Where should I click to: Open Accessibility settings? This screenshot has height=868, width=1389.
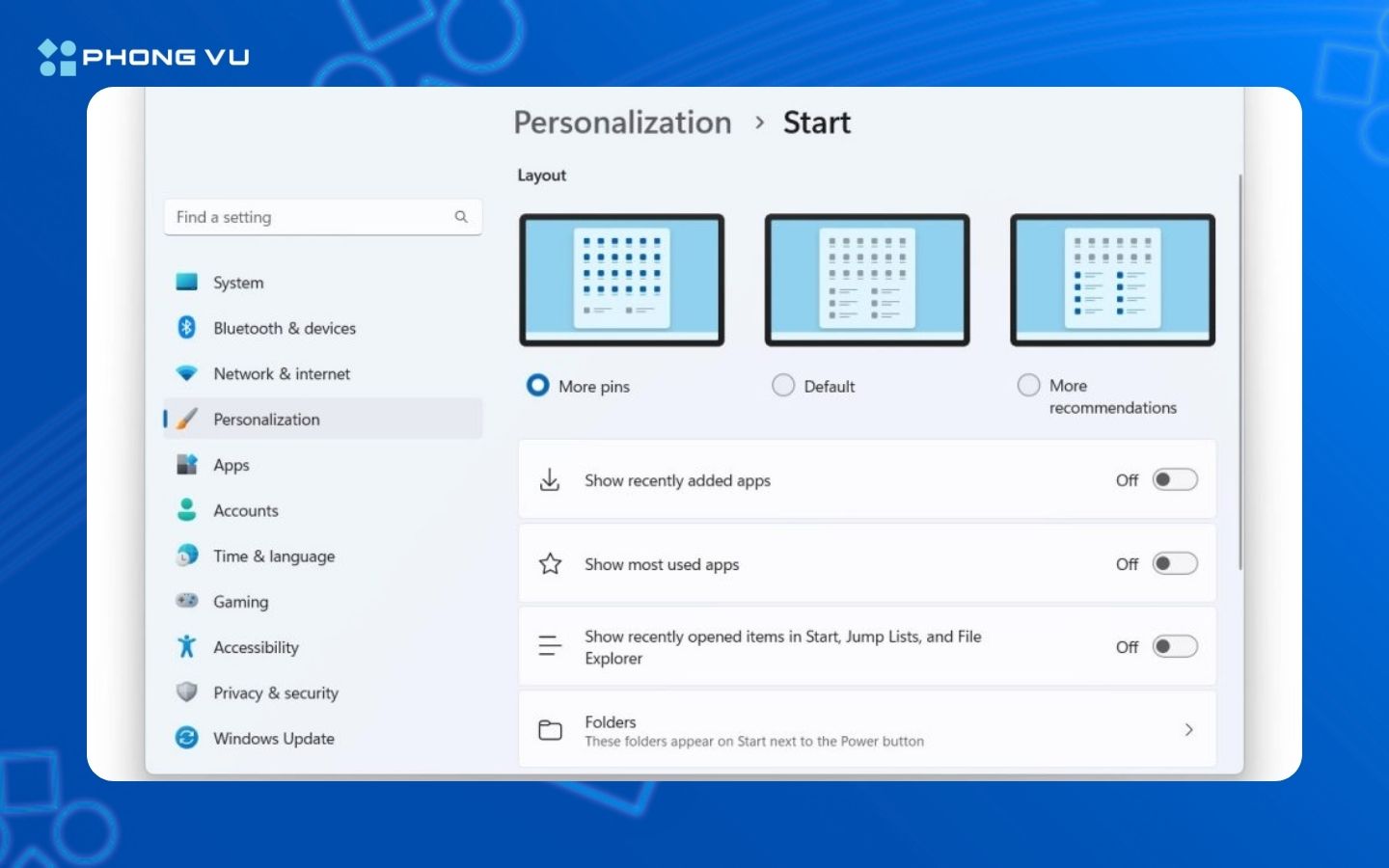coord(255,647)
